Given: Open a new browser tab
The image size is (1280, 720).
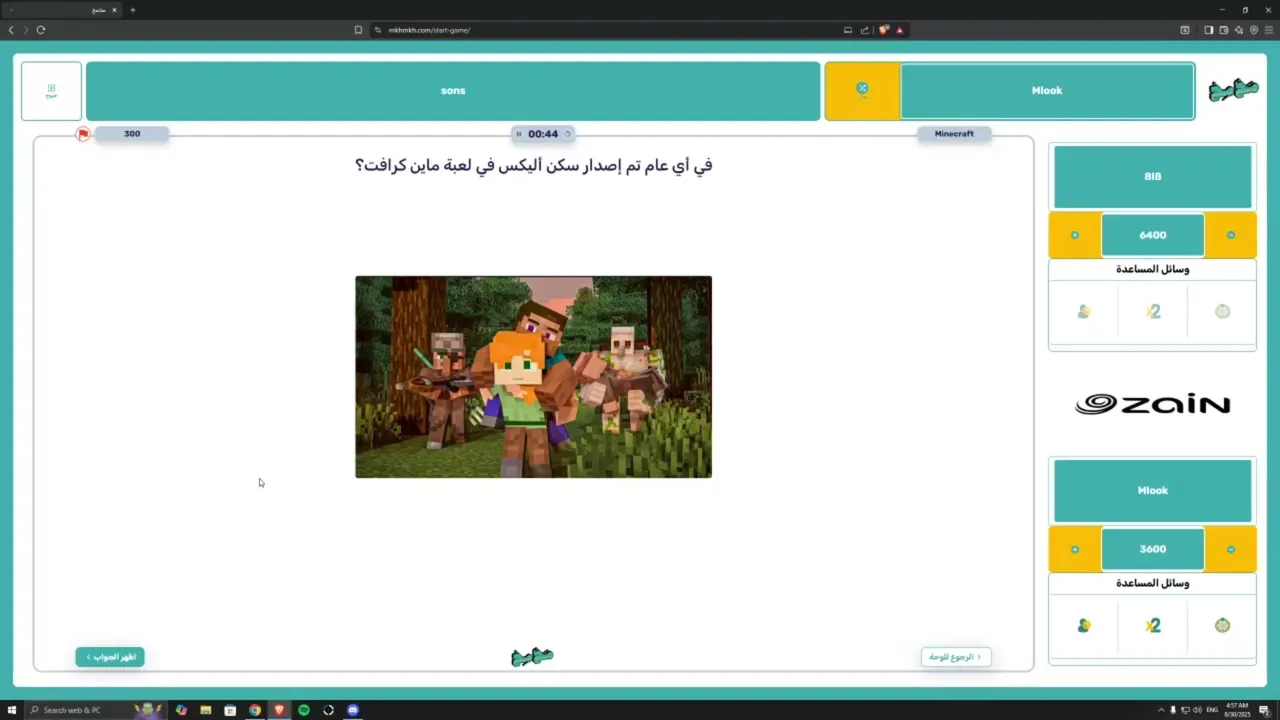Looking at the screenshot, I should [132, 10].
